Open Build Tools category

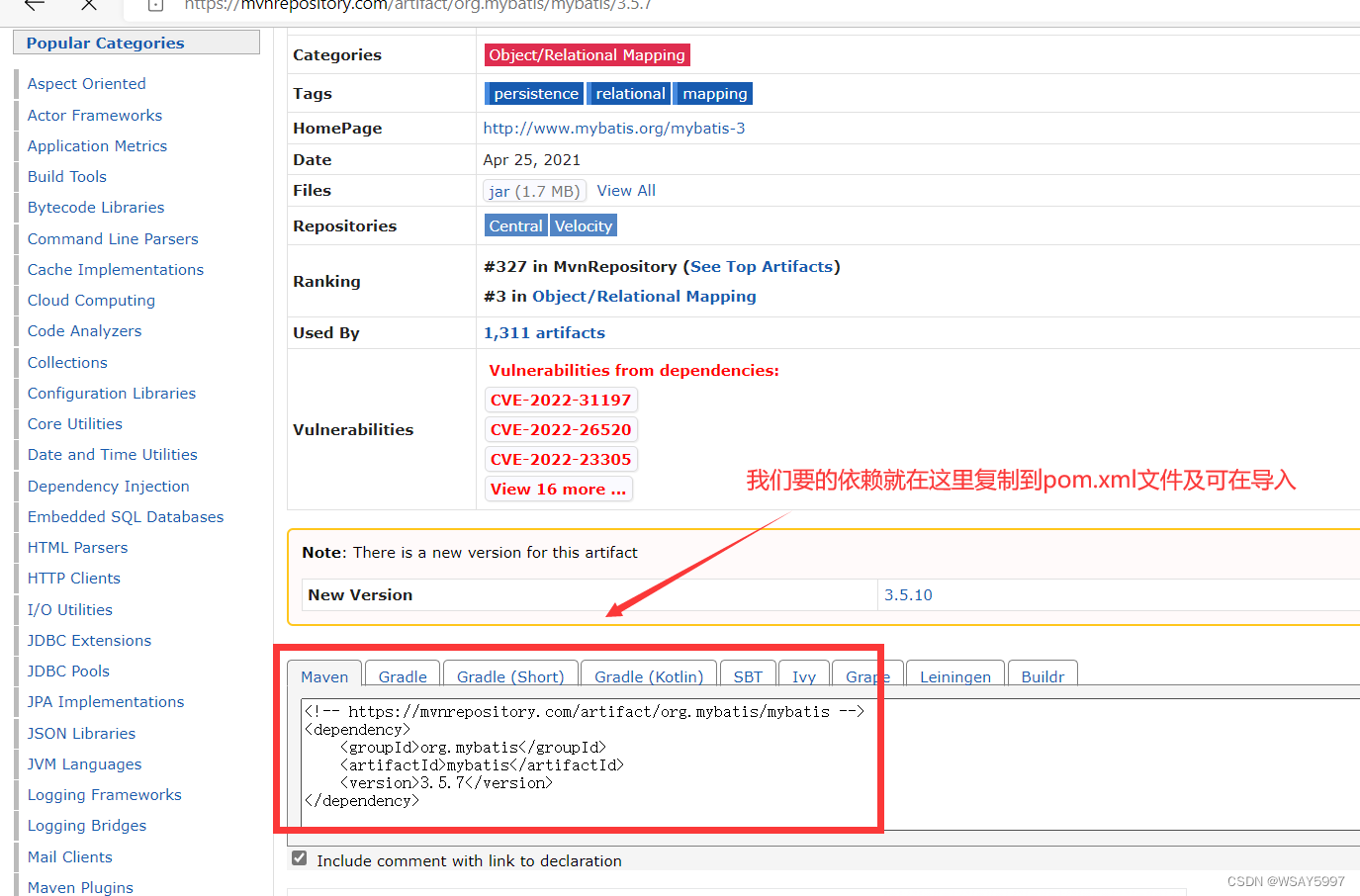[x=67, y=177]
